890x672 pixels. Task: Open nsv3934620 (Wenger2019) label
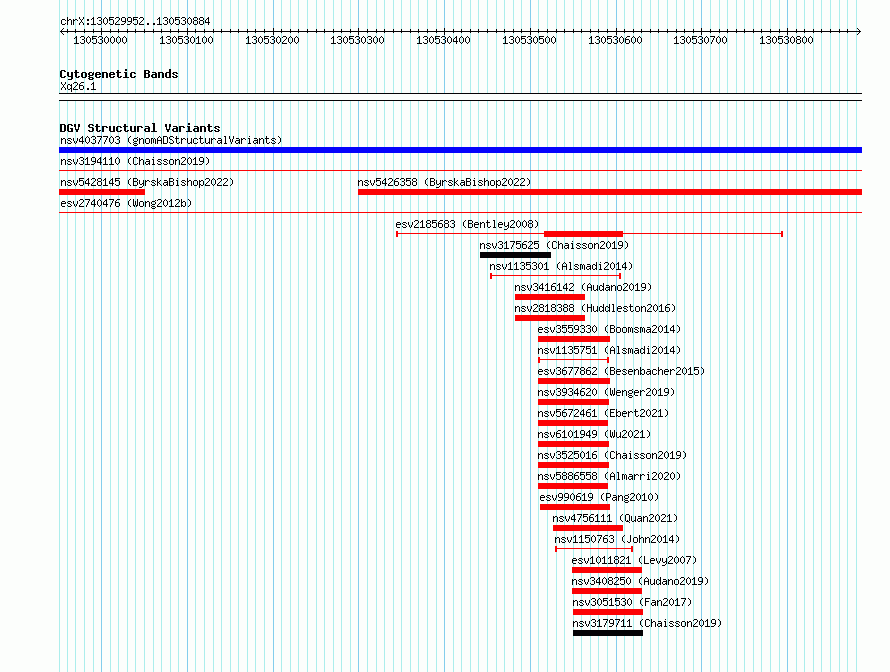(606, 392)
